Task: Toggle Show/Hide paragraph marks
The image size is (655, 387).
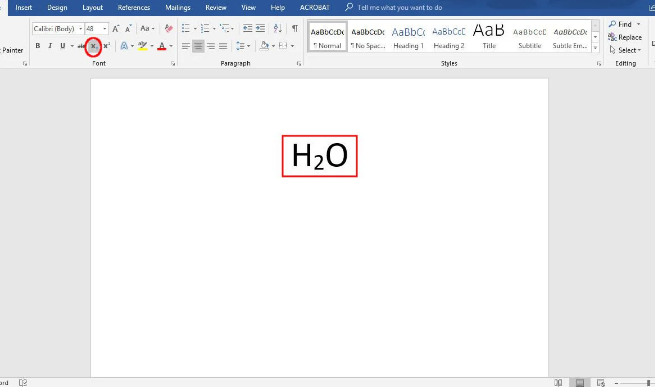Action: pyautogui.click(x=295, y=28)
